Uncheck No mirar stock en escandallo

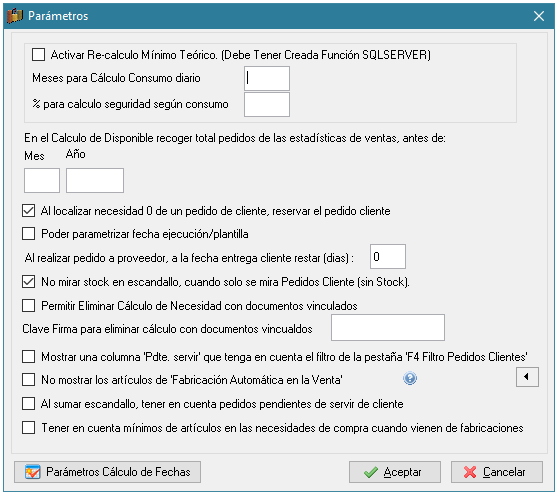coord(28,281)
